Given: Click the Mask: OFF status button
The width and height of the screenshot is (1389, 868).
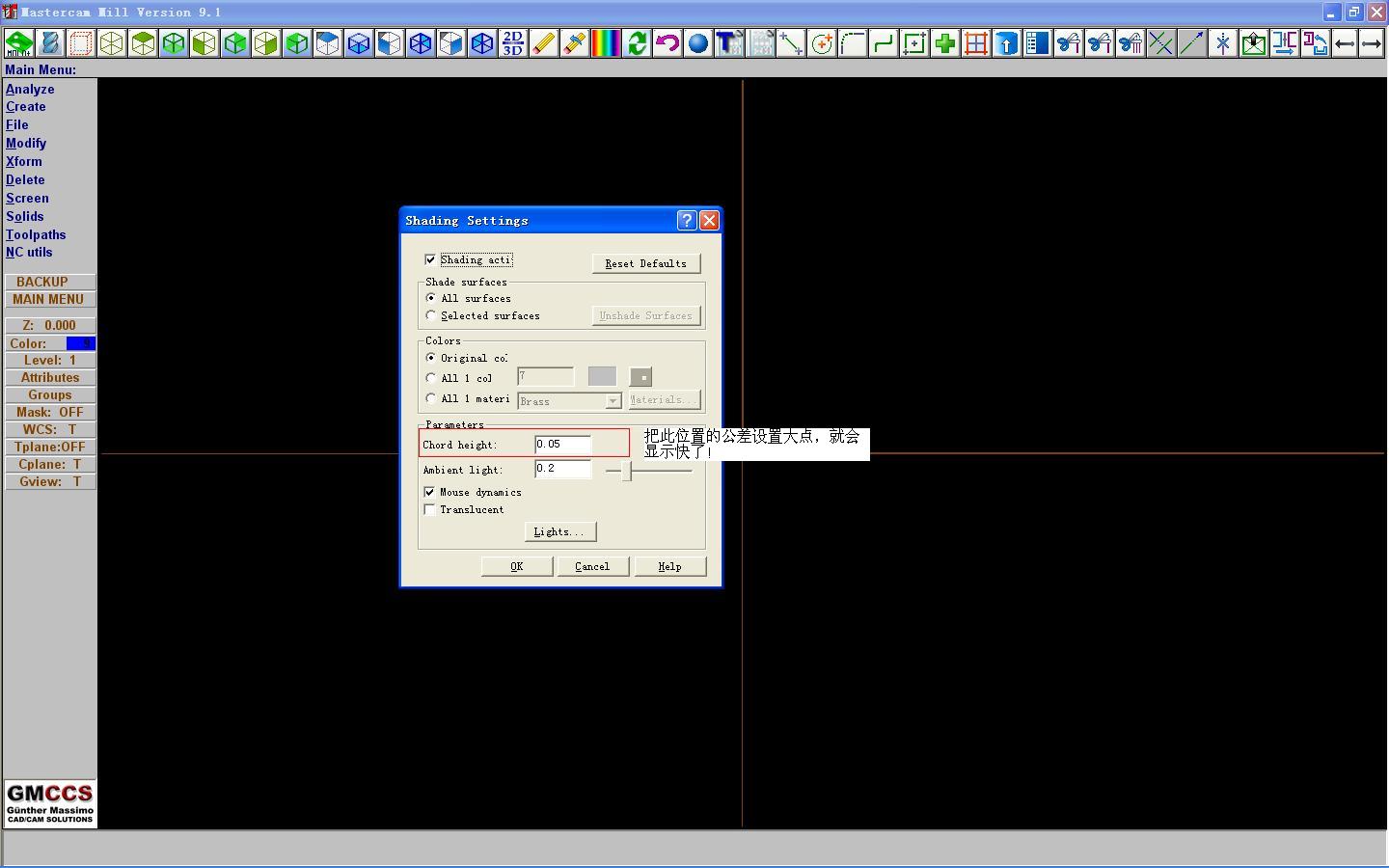Looking at the screenshot, I should pos(50,412).
